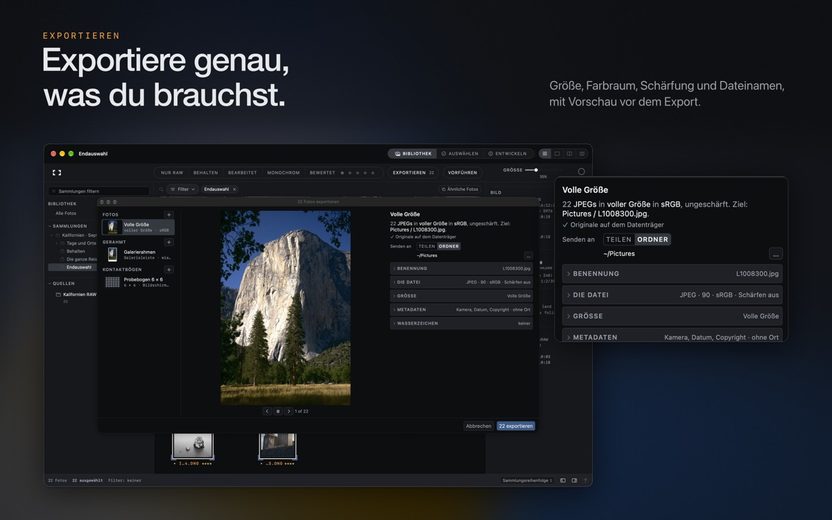Viewport: 832px width, 520px height.
Task: Toggle the BEARBEITET filter
Action: [x=242, y=172]
